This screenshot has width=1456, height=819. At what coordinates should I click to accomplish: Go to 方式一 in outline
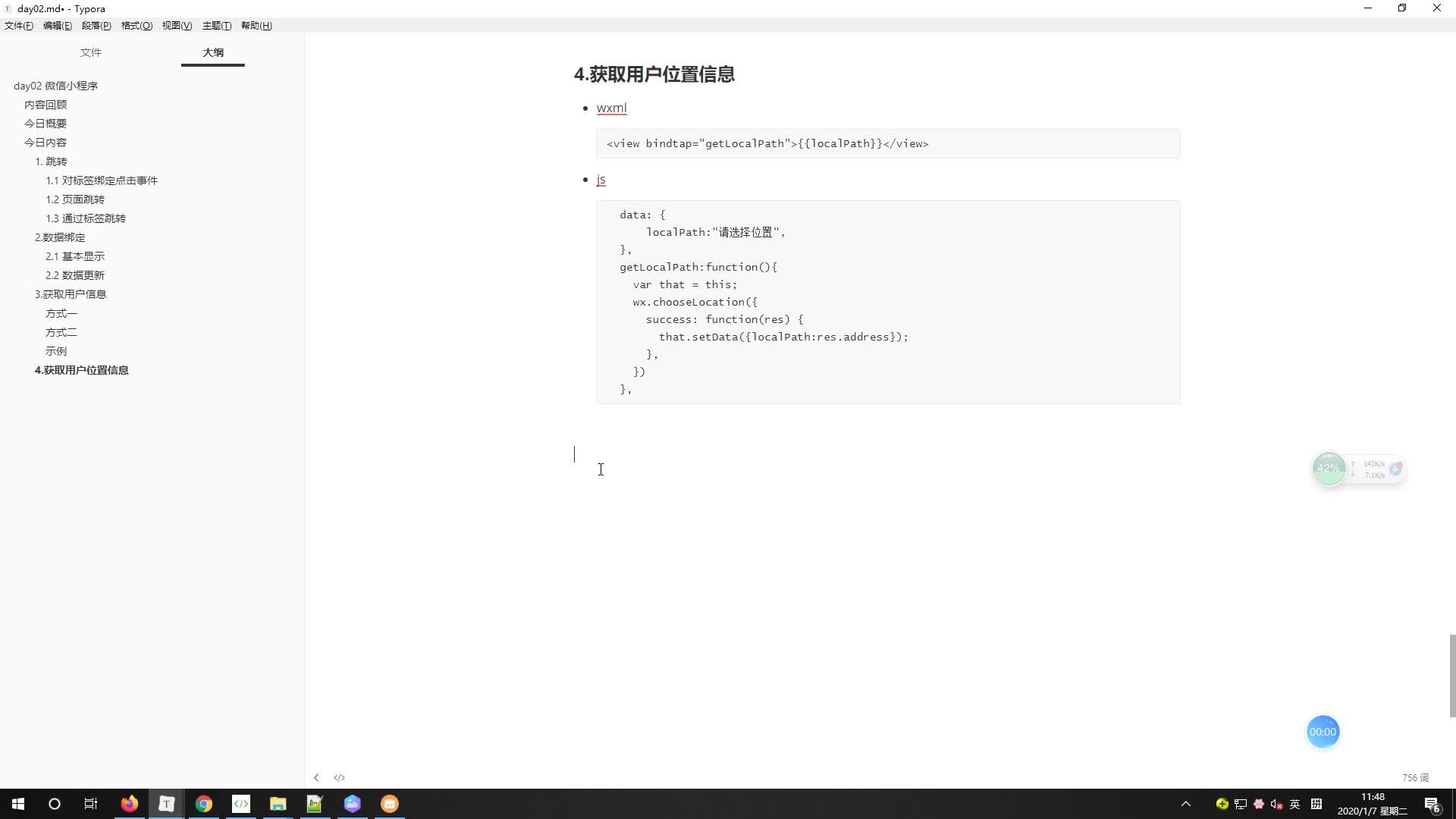coord(61,313)
